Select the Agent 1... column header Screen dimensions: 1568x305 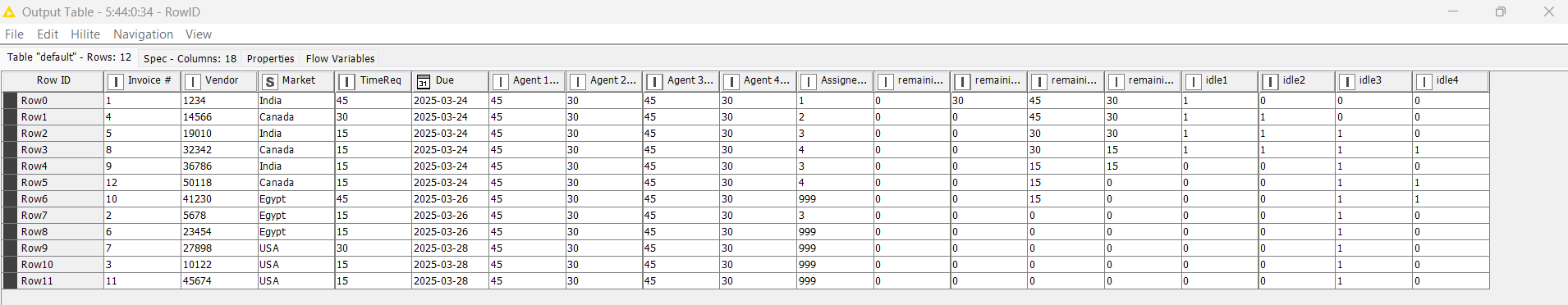pos(527,80)
